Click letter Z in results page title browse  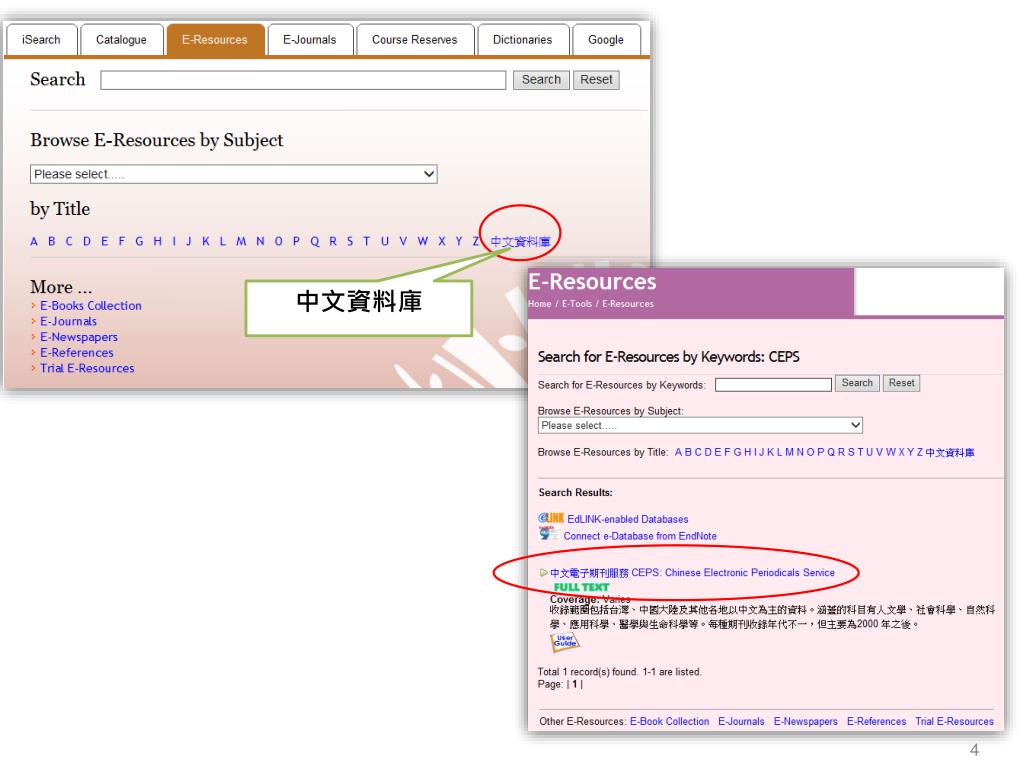pos(920,452)
